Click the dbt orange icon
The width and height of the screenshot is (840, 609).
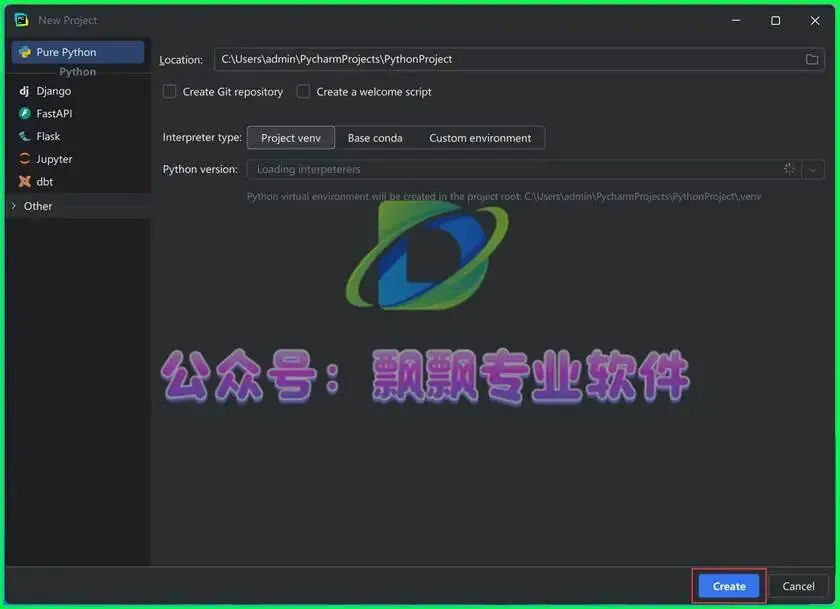pos(25,182)
